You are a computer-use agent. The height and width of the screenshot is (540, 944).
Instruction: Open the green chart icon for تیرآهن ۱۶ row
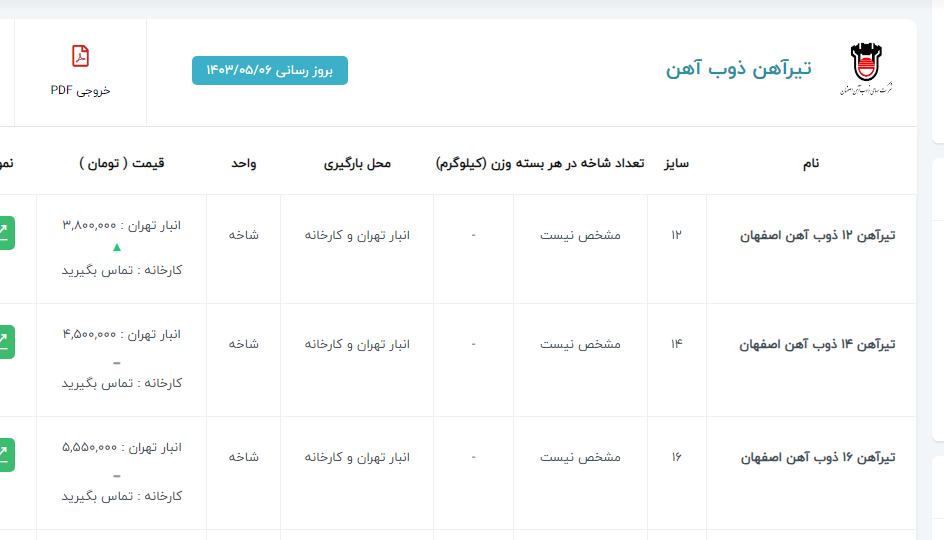point(6,455)
